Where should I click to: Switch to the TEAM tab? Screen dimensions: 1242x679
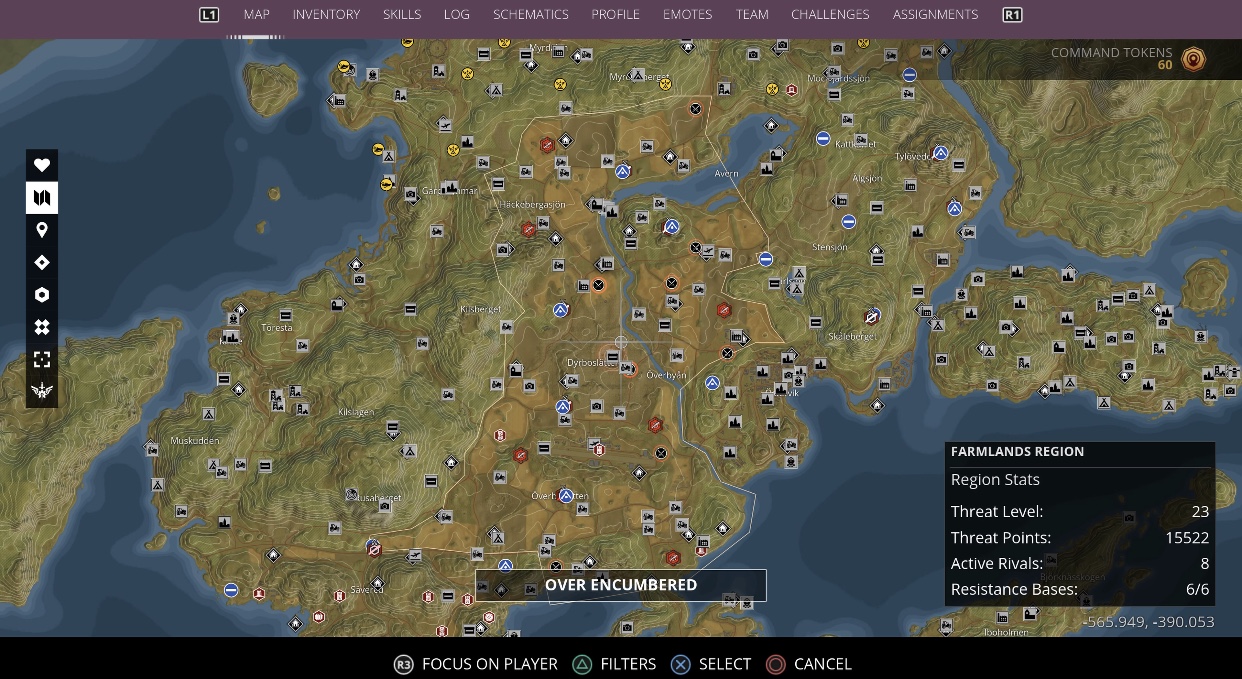pos(752,15)
